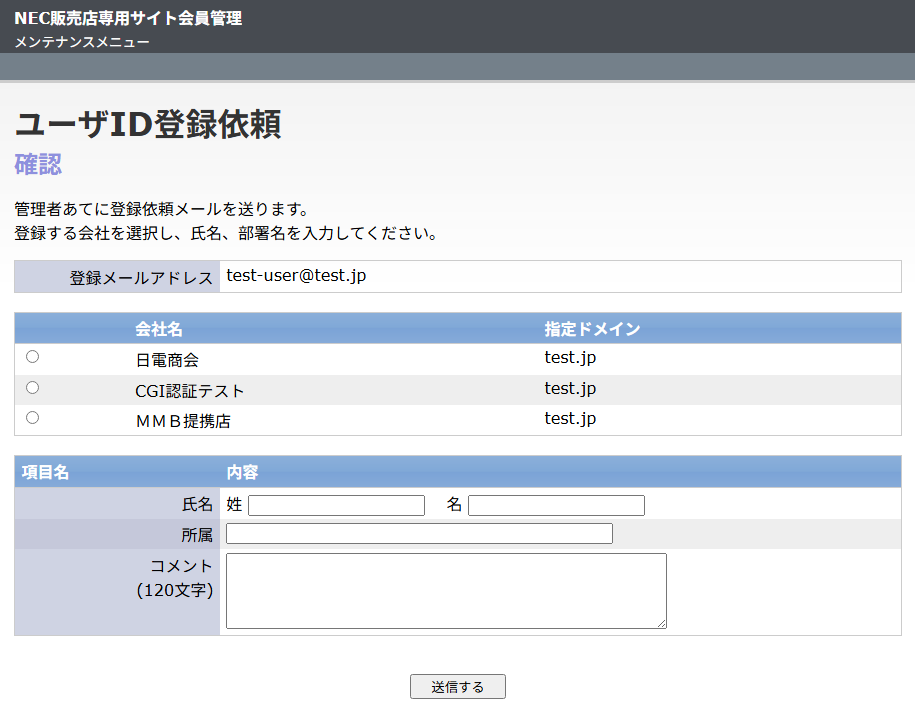Click the 内容 column header
Viewport: 915px width, 713px height.
click(x=242, y=472)
